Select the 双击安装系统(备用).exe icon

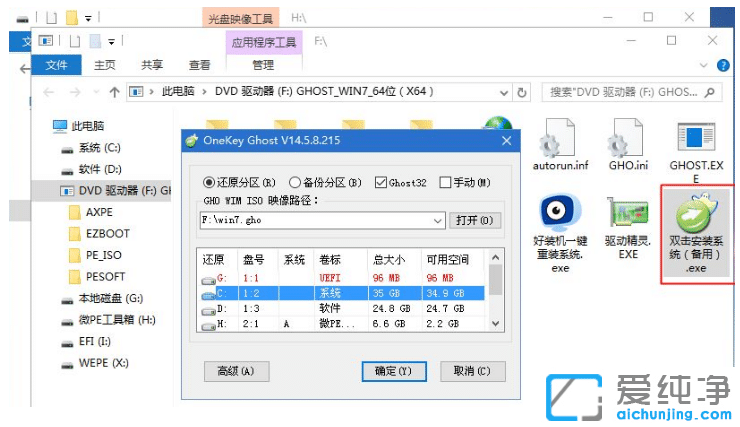(696, 213)
